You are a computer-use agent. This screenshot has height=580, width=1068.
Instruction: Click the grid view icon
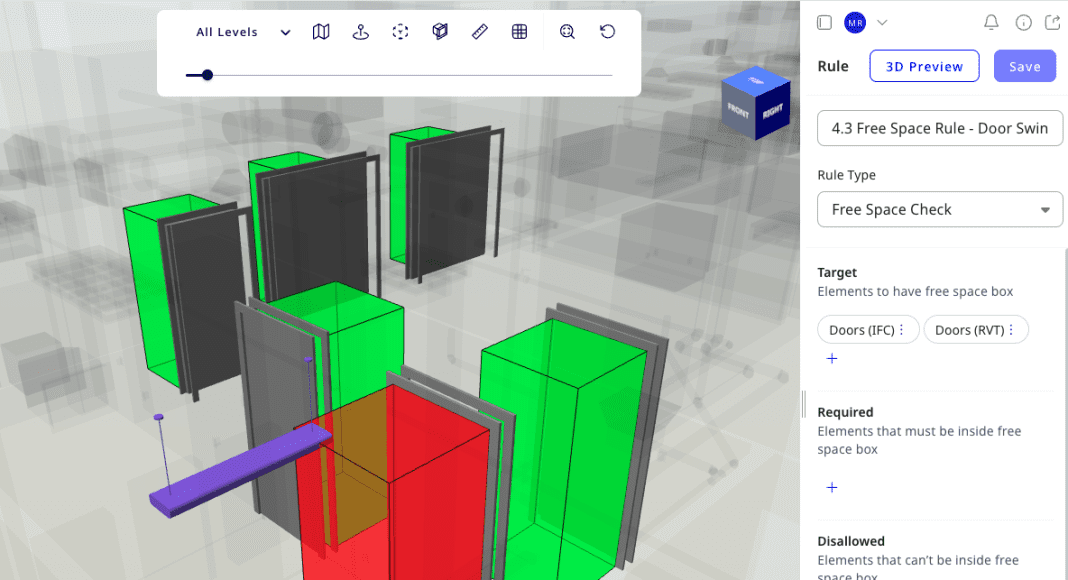[519, 32]
